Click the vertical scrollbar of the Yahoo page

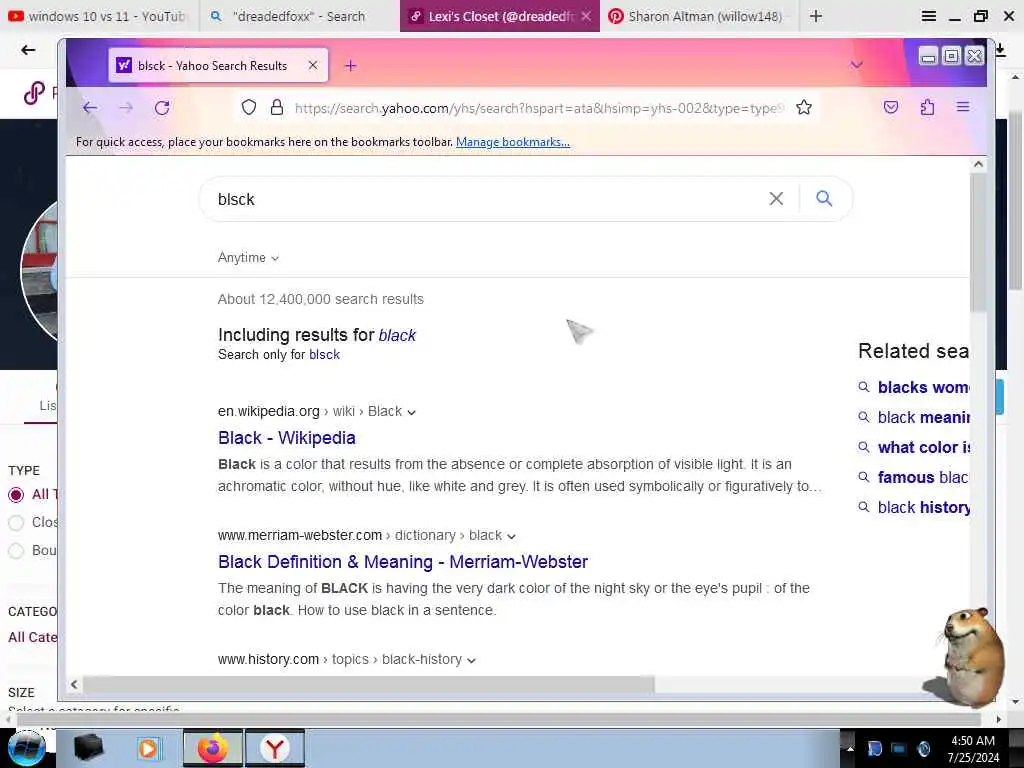(x=978, y=242)
